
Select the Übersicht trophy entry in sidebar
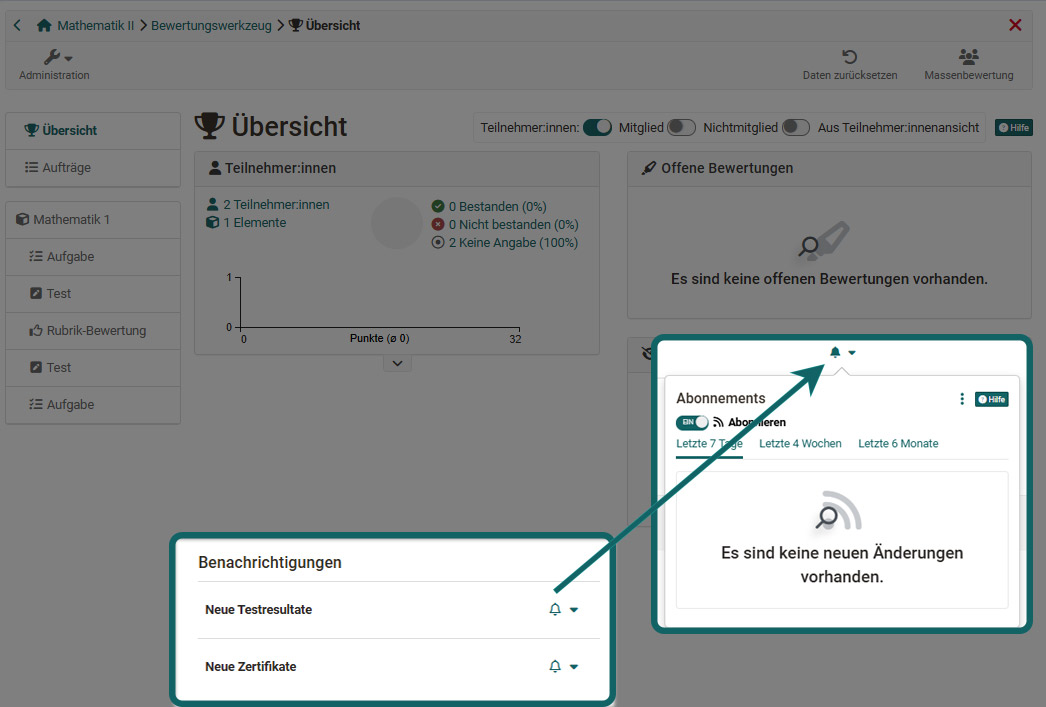[61, 130]
